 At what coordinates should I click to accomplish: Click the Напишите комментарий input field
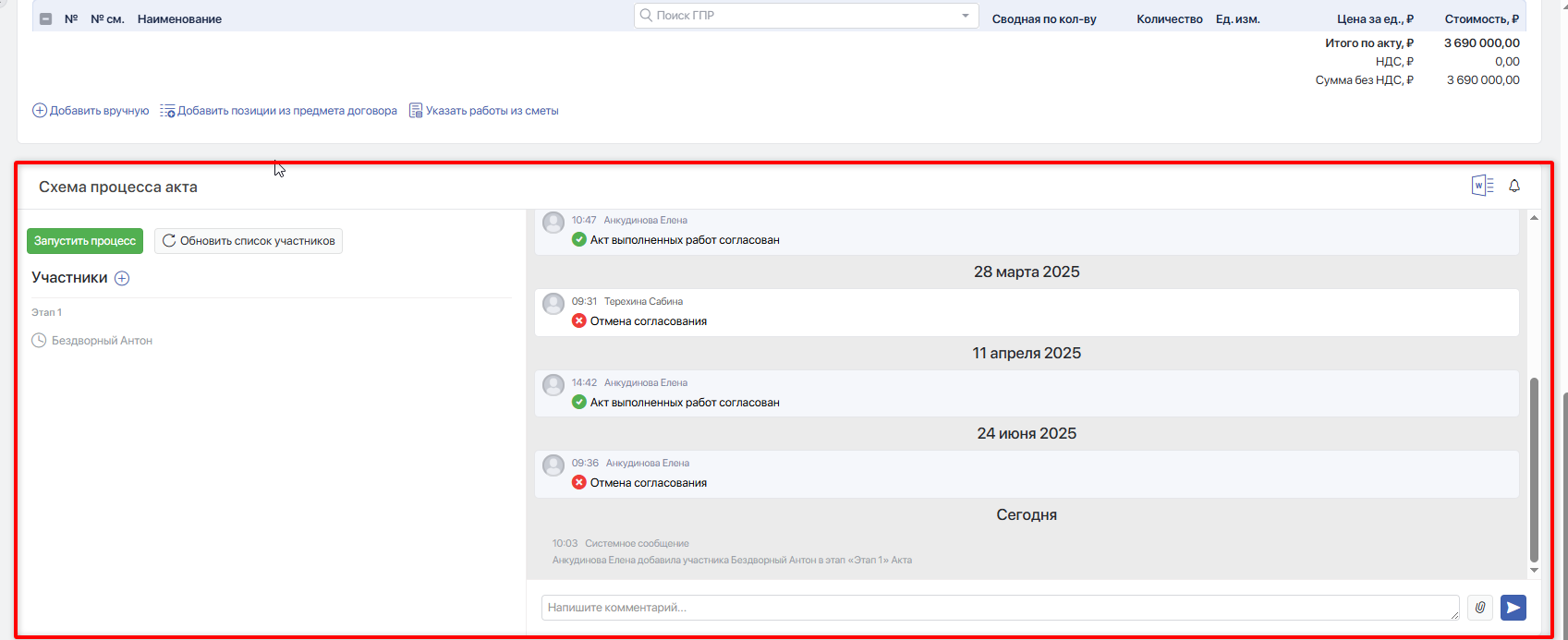tap(1001, 608)
